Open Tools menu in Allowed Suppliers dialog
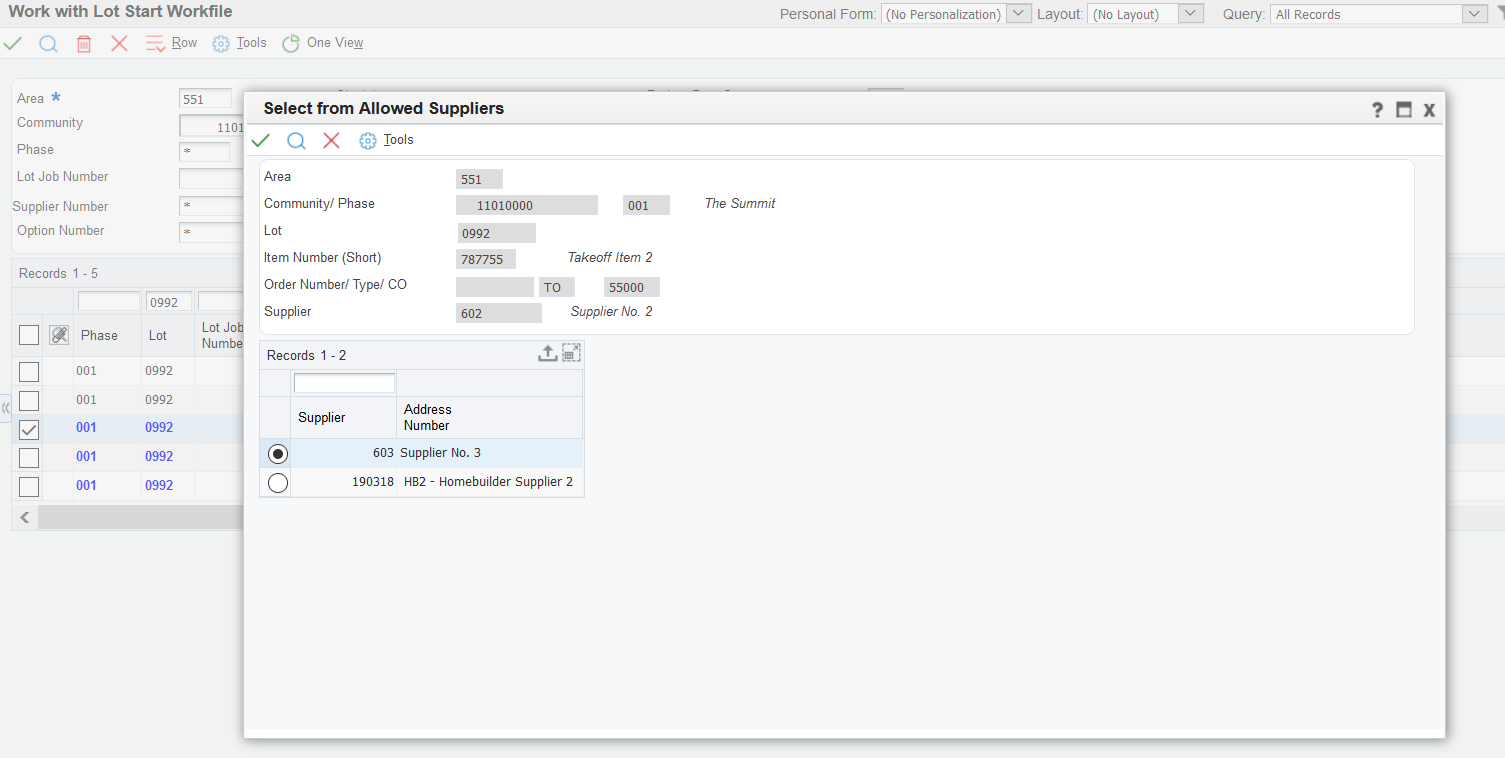The height and width of the screenshot is (758, 1505). click(398, 140)
